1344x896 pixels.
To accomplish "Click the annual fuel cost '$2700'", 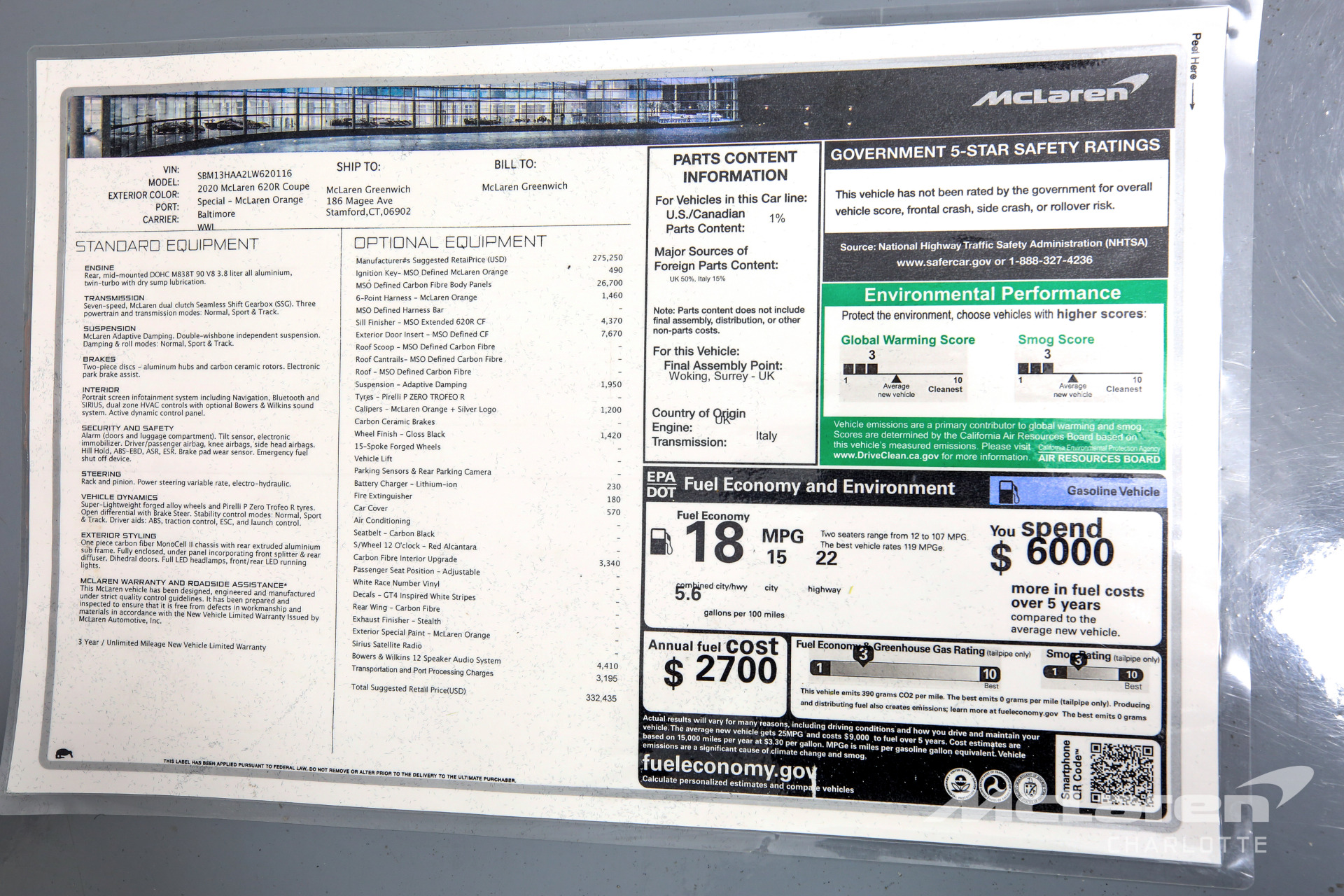I will point(720,671).
